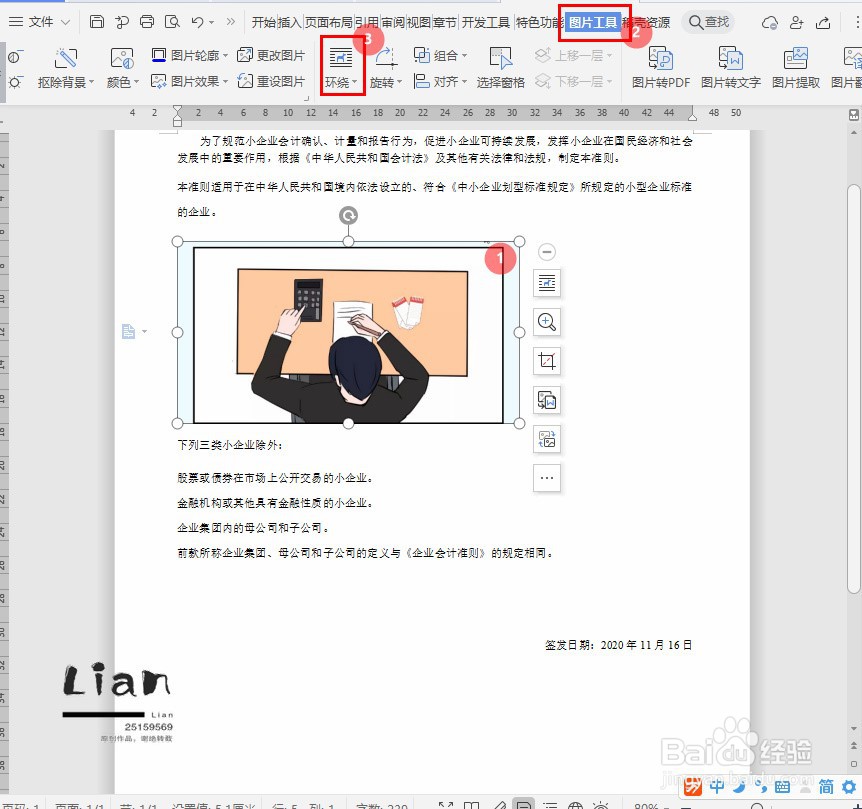Click the share icon at top right
862x809 pixels.
(x=823, y=23)
